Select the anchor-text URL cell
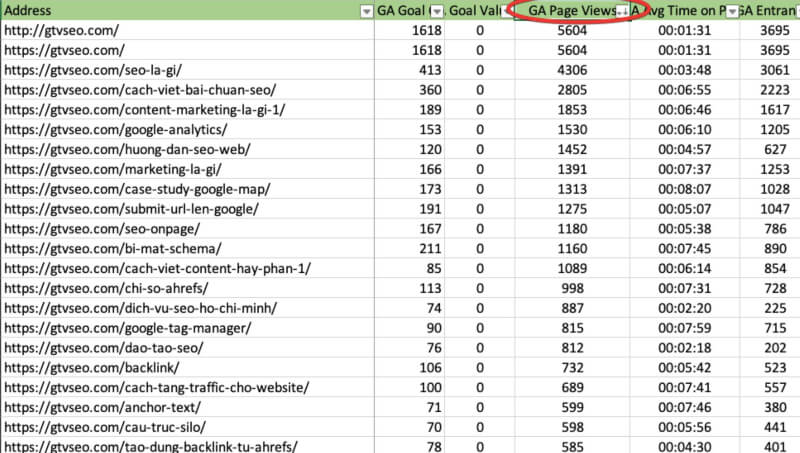 (188, 408)
